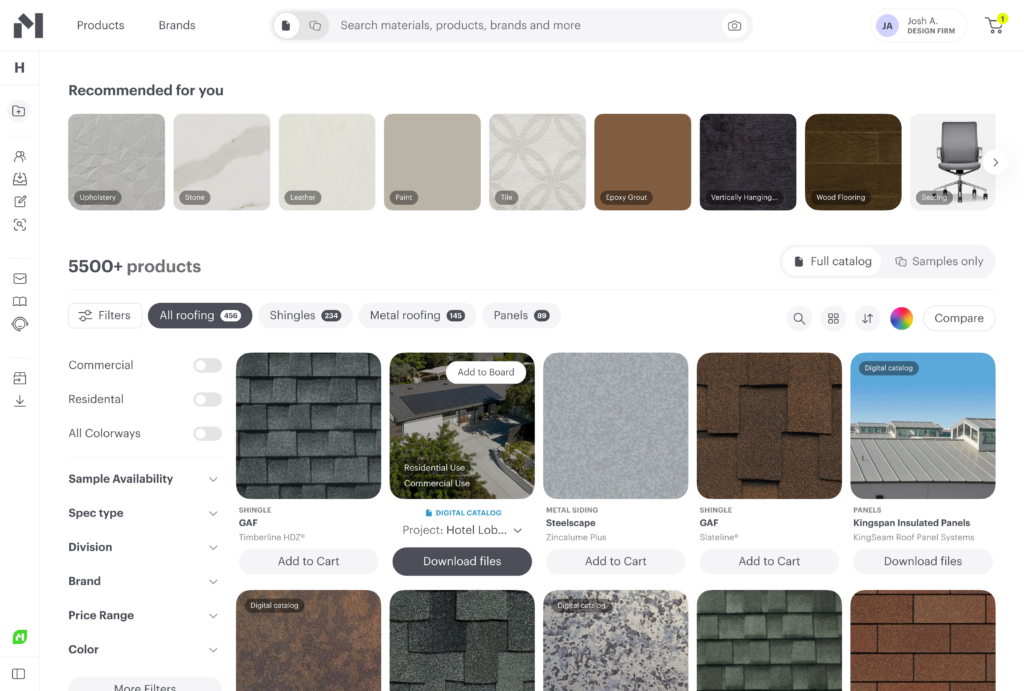Click the Steelscape Zincalume Plus thumbnail

click(615, 425)
